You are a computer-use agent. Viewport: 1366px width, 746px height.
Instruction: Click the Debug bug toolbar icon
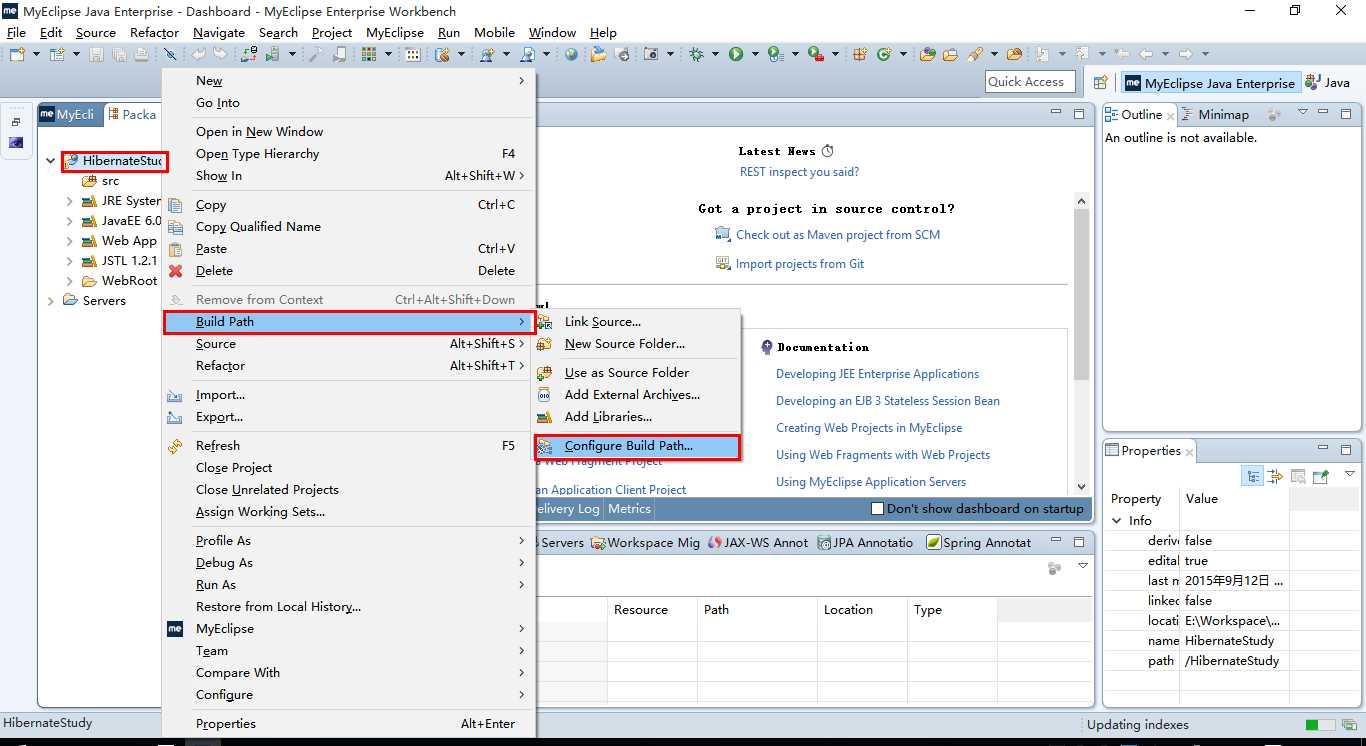coord(695,54)
